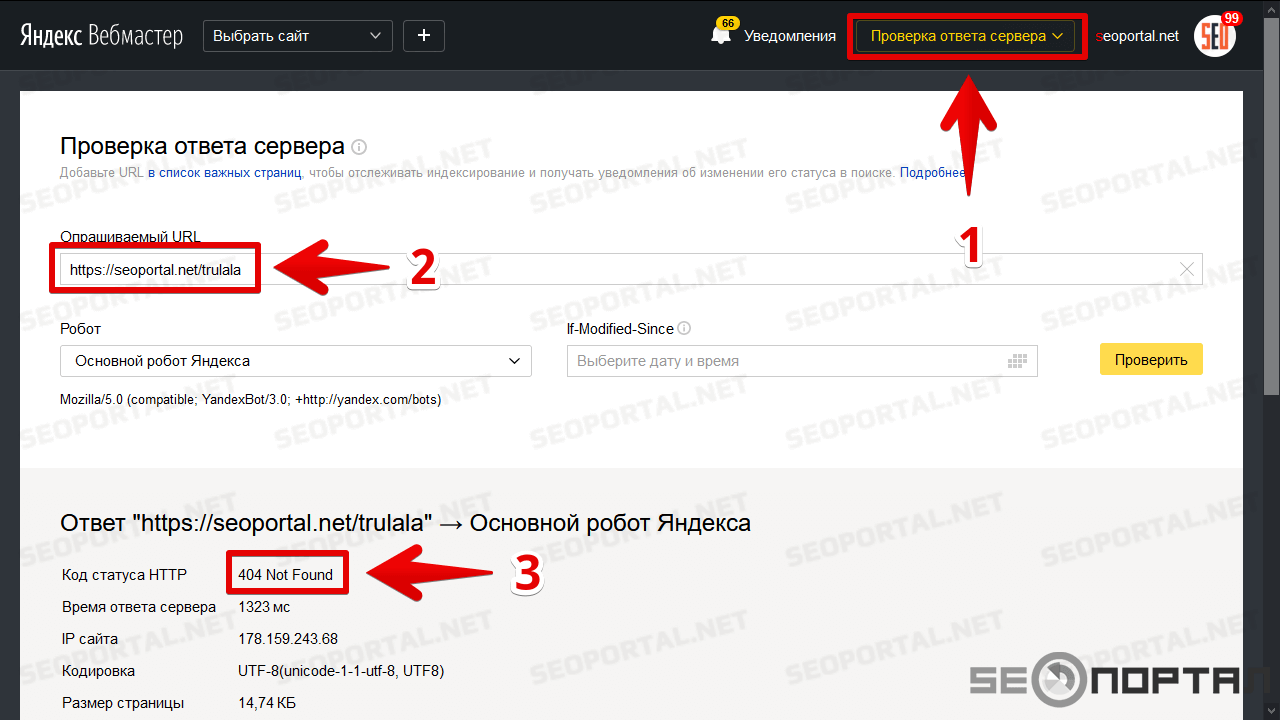This screenshot has width=1280, height=720.
Task: Click info icon next to If-Modified-Since
Action: pyautogui.click(x=684, y=329)
